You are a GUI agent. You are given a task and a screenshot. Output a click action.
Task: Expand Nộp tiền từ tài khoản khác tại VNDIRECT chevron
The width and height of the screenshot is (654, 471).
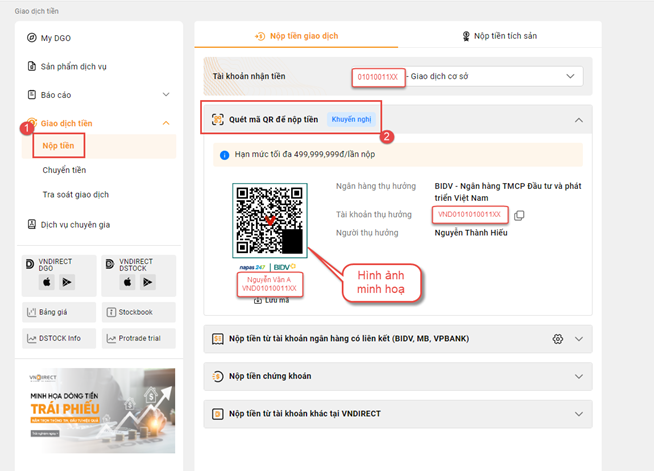579,414
